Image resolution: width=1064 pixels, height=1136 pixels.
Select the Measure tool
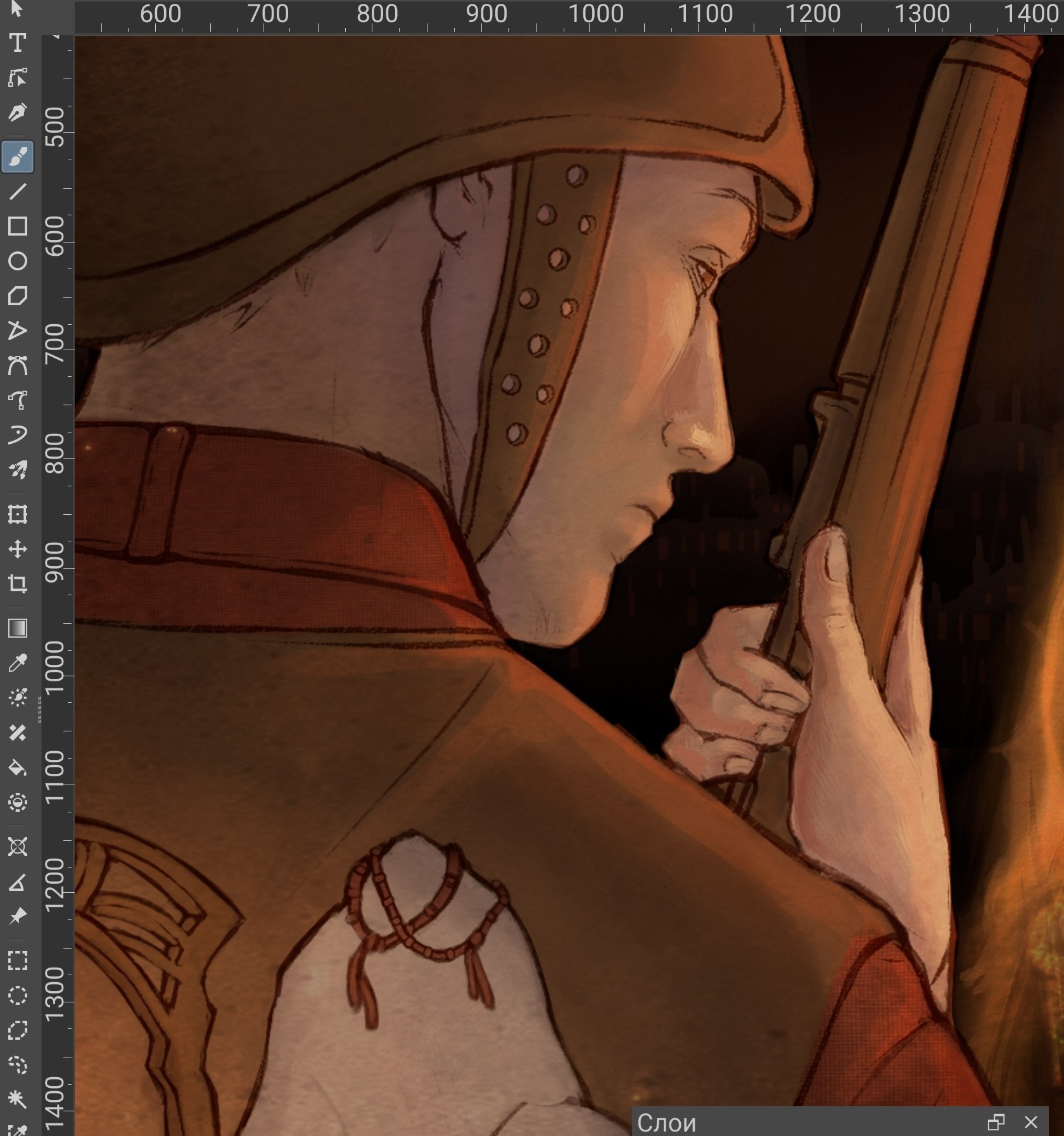(17, 881)
